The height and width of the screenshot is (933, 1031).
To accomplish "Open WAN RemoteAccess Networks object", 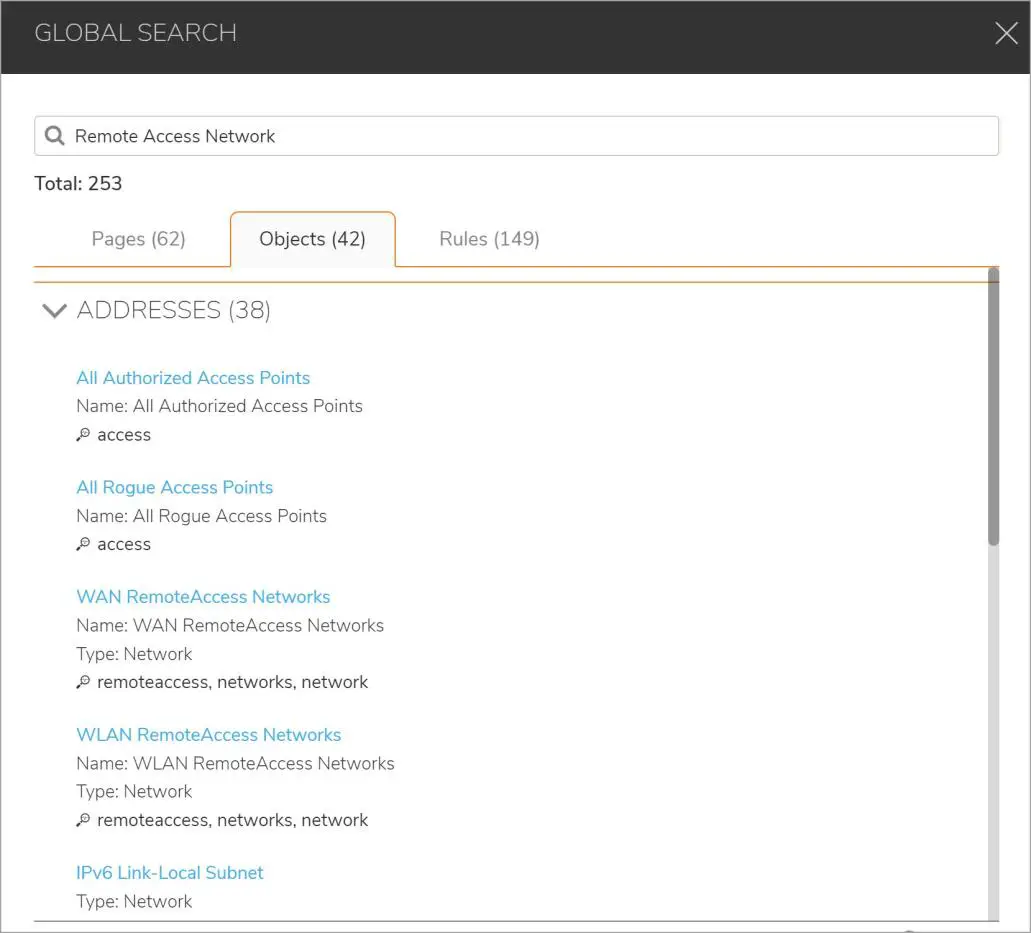I will coord(203,597).
